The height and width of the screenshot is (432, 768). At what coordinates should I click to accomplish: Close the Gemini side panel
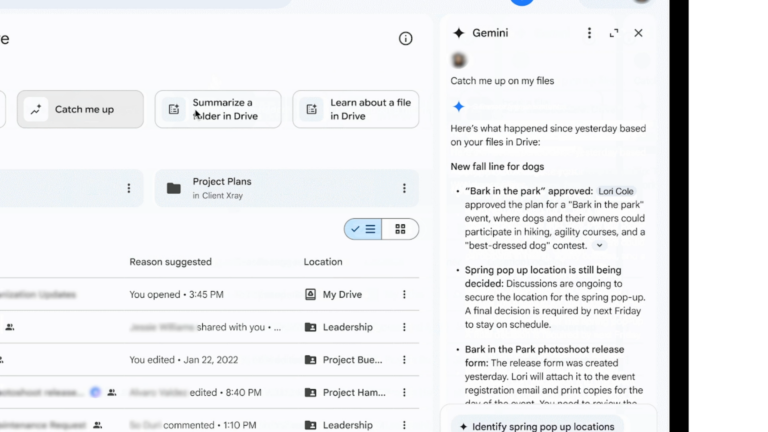pyautogui.click(x=639, y=33)
